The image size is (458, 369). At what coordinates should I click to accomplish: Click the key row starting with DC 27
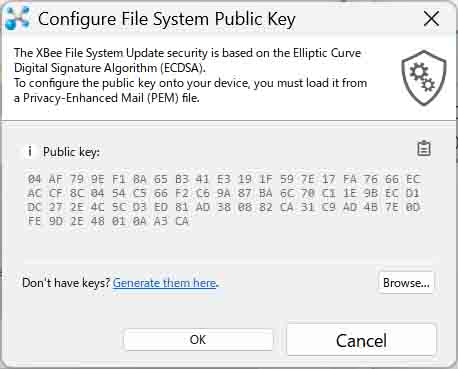[224, 207]
